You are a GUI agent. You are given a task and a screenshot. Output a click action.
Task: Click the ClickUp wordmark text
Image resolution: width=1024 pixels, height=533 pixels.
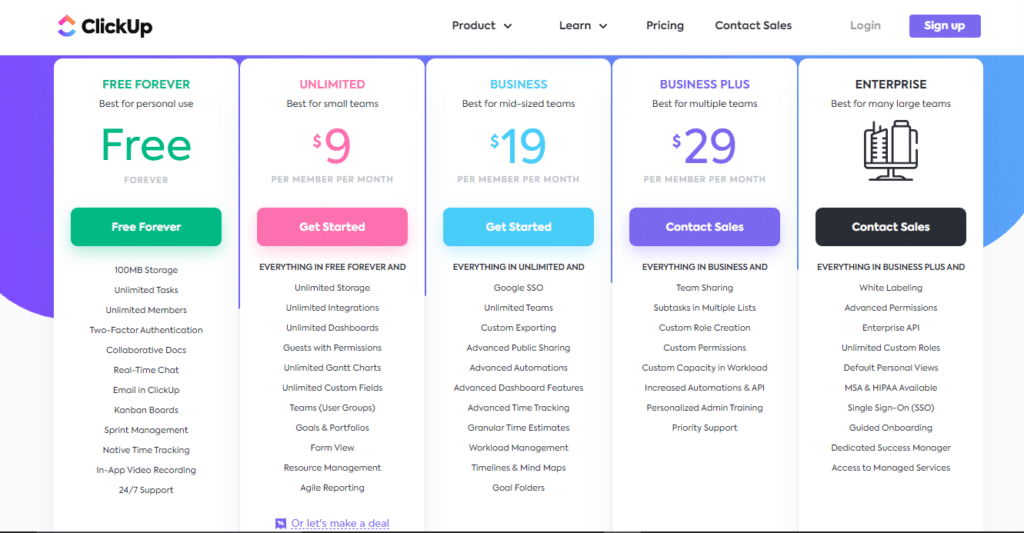coord(117,27)
